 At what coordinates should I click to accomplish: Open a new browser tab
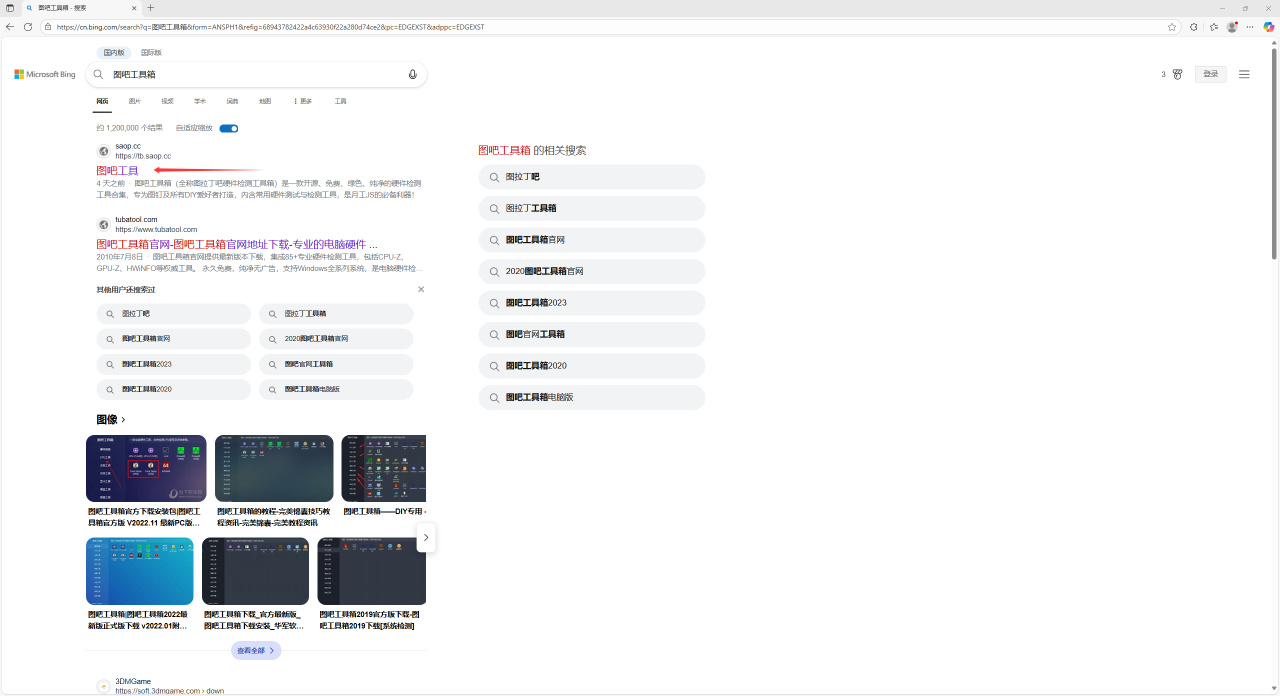coord(150,8)
